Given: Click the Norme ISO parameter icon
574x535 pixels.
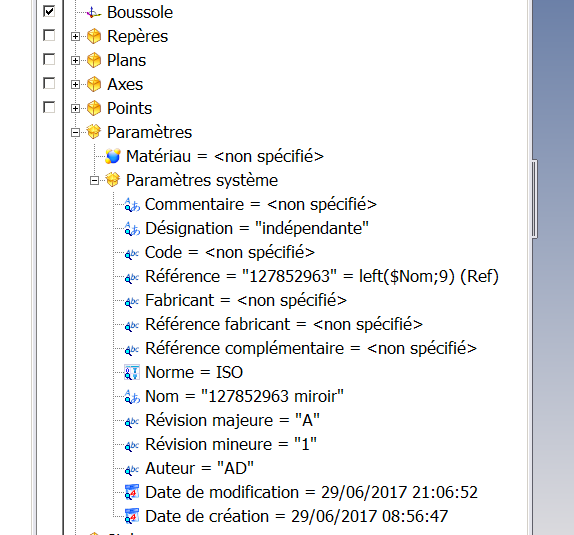Looking at the screenshot, I should tap(132, 372).
